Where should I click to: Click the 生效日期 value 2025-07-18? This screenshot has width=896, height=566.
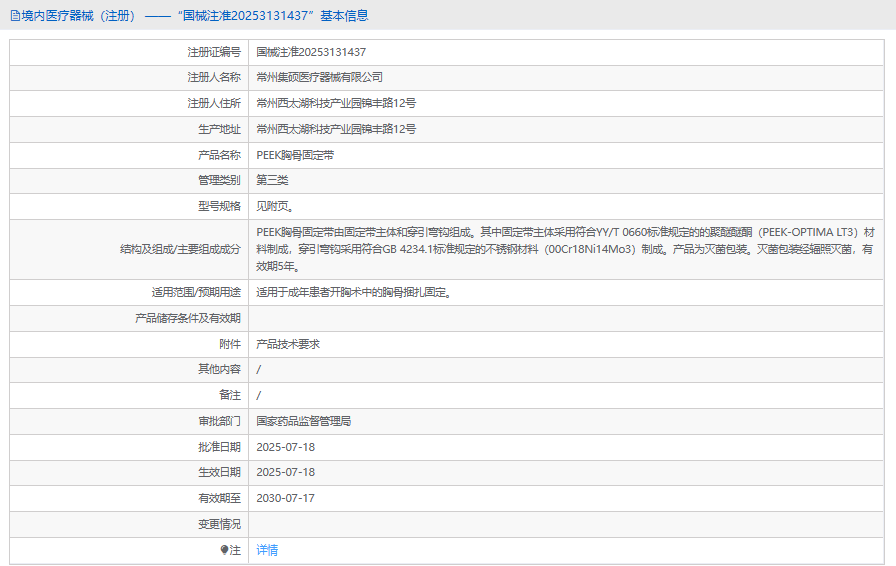tap(286, 472)
